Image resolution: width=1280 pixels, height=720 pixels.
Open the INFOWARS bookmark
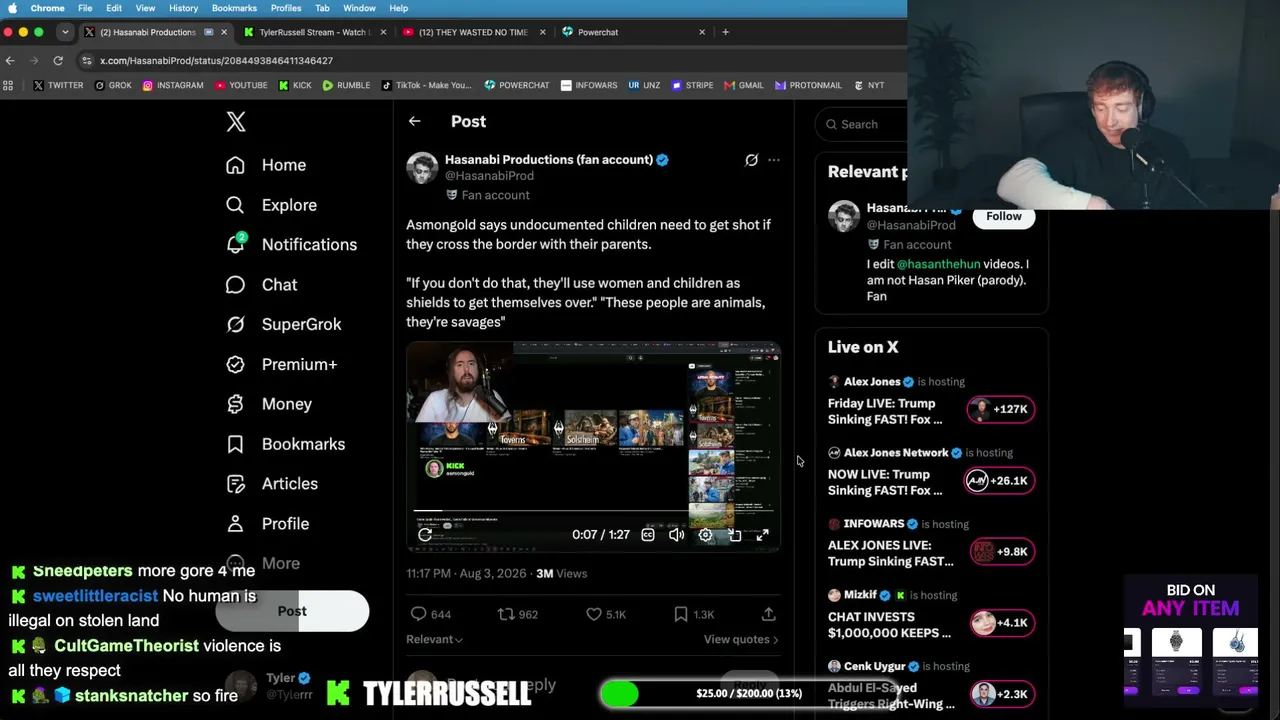pyautogui.click(x=589, y=85)
